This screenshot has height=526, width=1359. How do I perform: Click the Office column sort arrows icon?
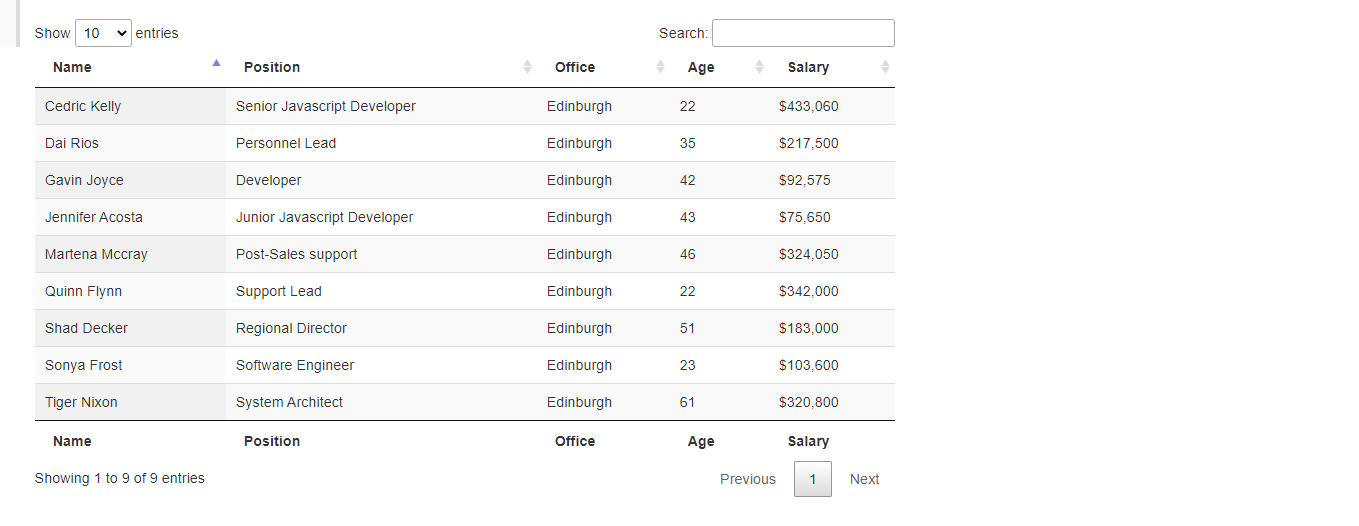pyautogui.click(x=660, y=67)
